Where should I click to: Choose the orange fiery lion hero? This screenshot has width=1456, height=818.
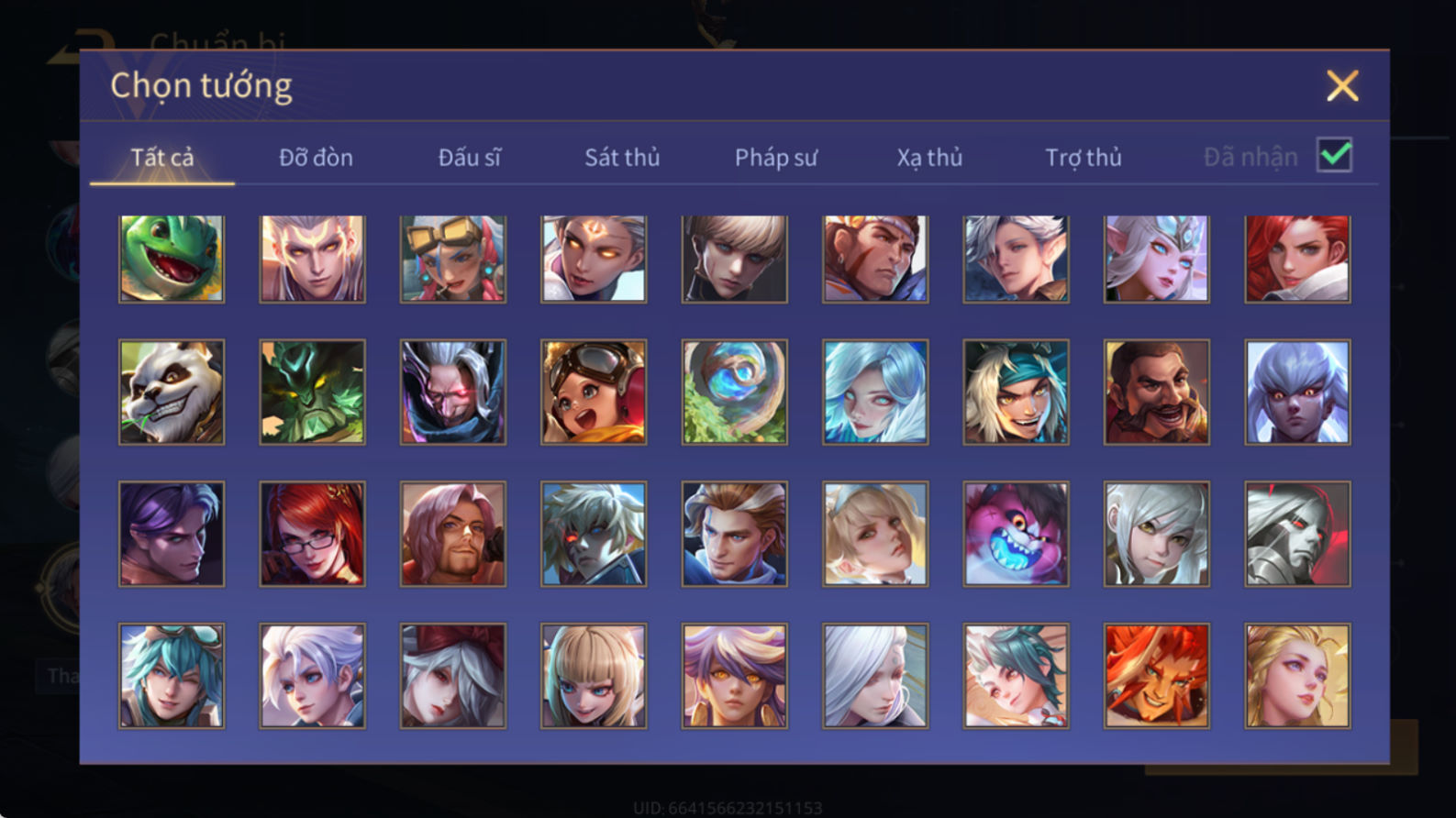pyautogui.click(x=1157, y=676)
